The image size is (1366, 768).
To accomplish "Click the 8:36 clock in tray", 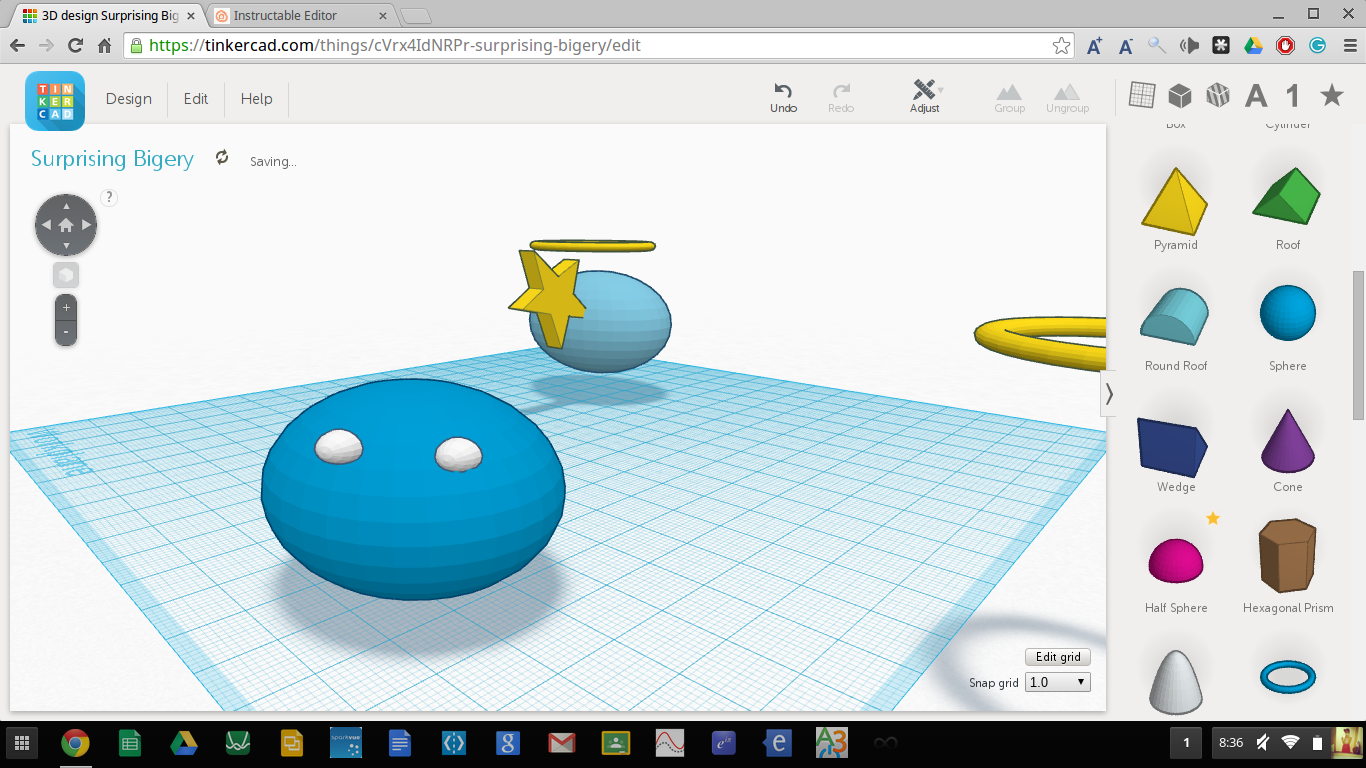I will (1231, 743).
